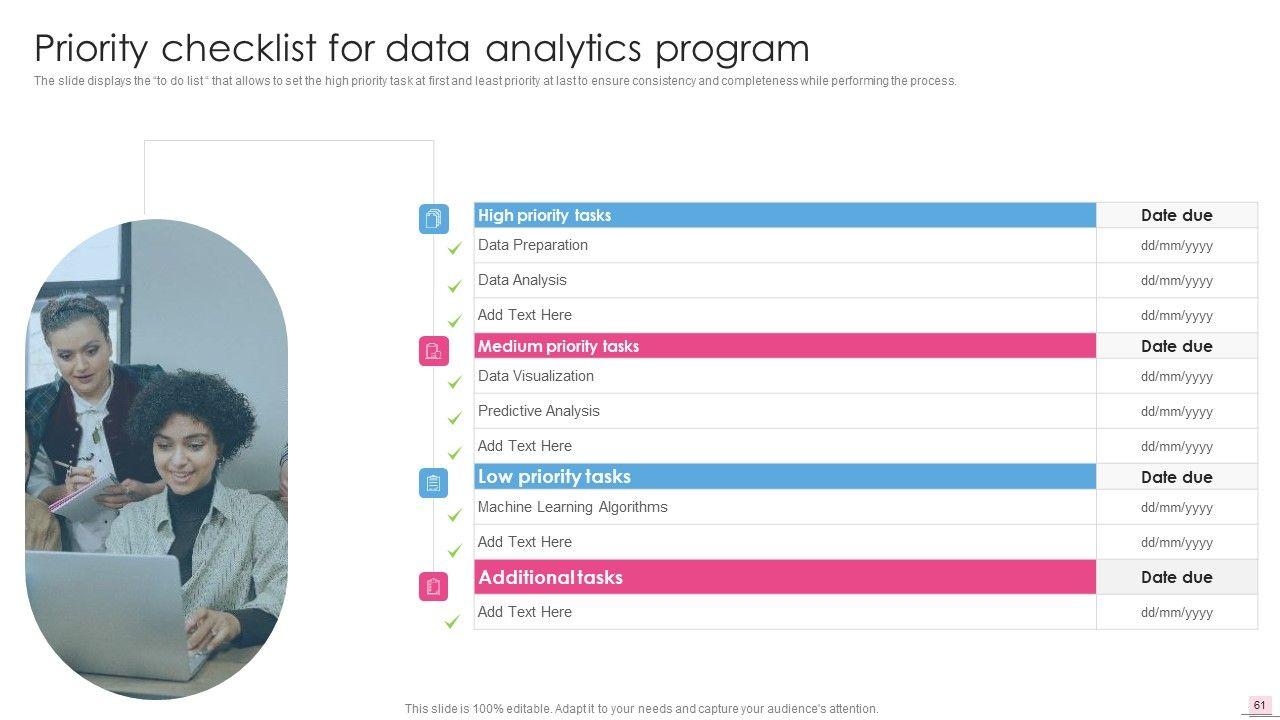Click the checkmark beside Data Visualization
The width and height of the screenshot is (1280, 720).
455,382
